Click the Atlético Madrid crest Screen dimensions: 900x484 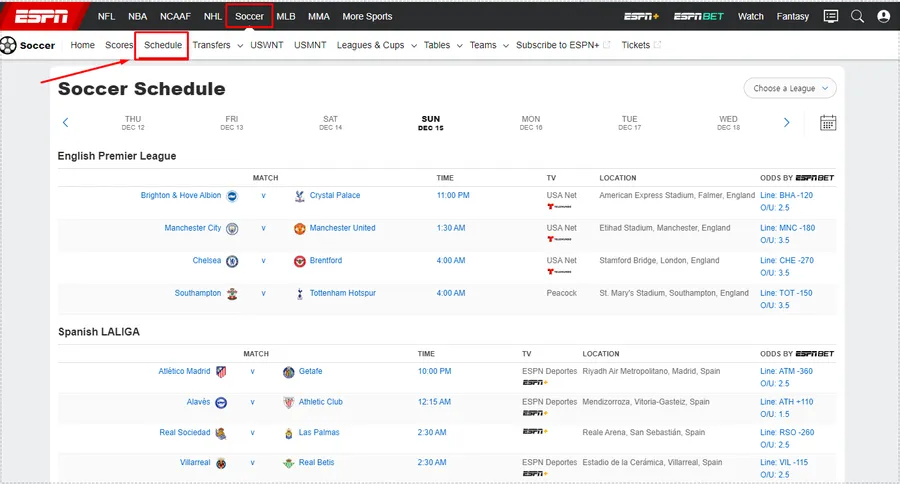tap(221, 372)
